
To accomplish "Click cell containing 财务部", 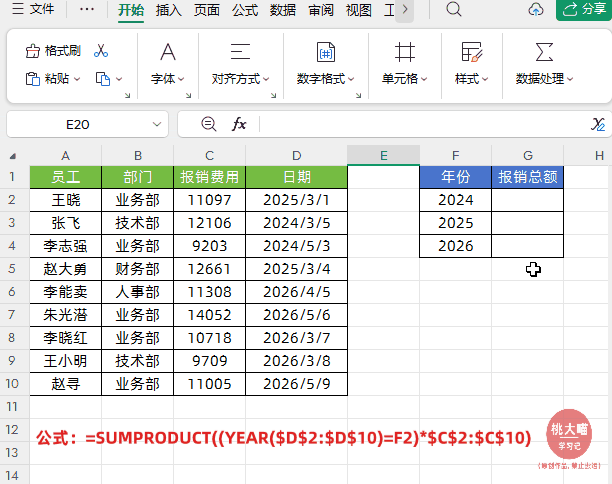I will coord(138,269).
